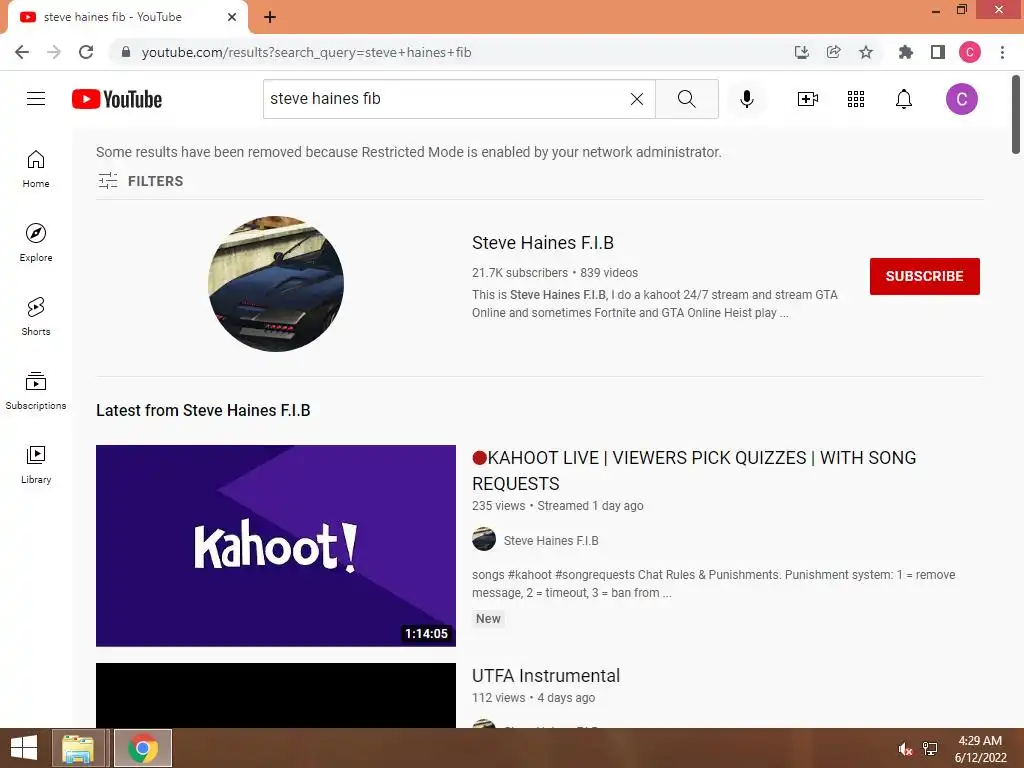This screenshot has width=1024, height=768.
Task: Click the install app icon in address bar
Action: pos(801,52)
